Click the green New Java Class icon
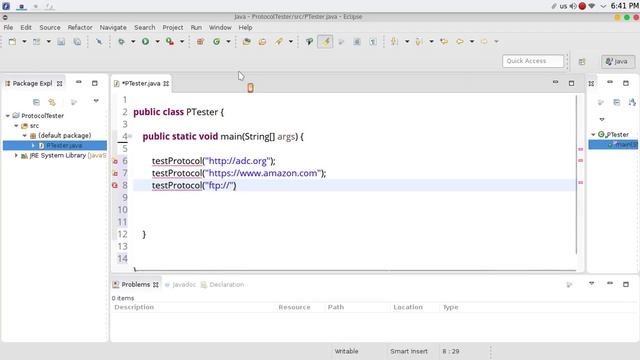The height and width of the screenshot is (360, 640). pyautogui.click(x=216, y=41)
